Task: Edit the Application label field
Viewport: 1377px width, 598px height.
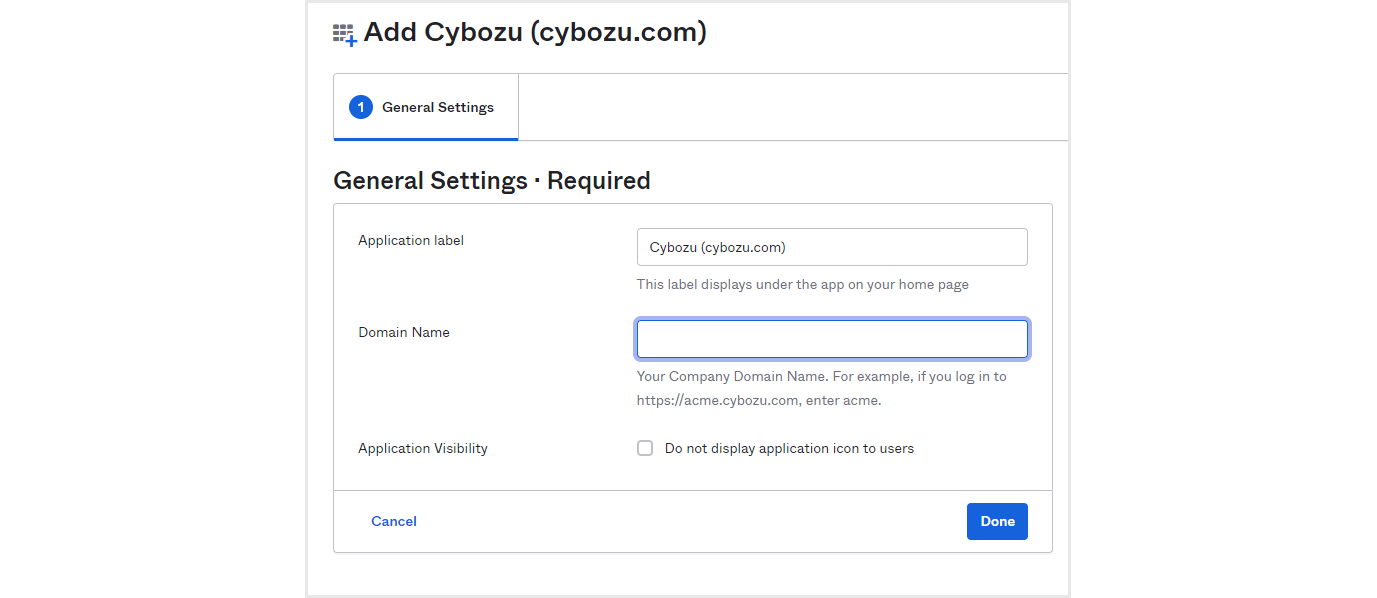Action: [832, 247]
